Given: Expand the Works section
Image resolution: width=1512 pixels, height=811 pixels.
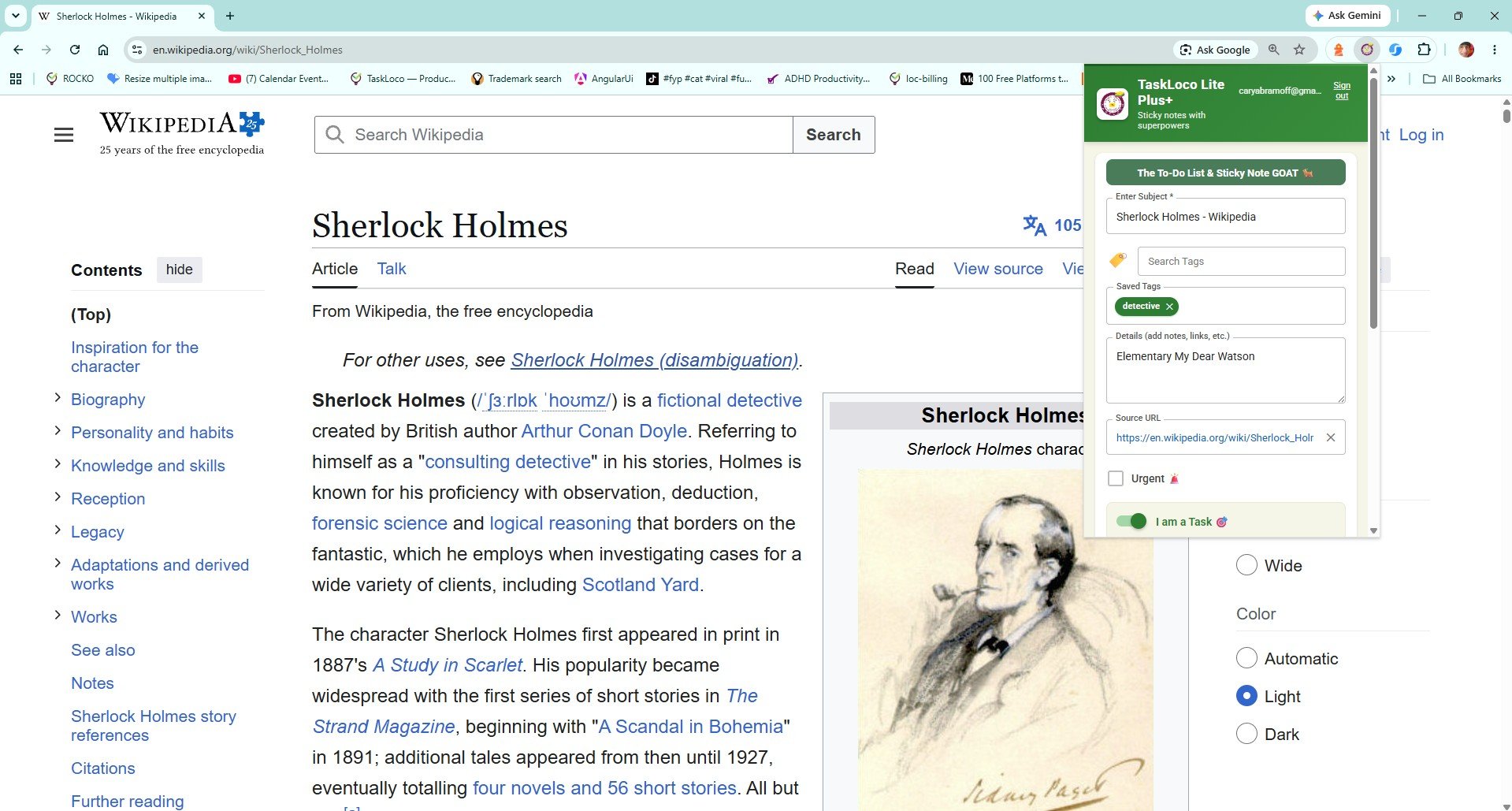Looking at the screenshot, I should tap(58, 616).
